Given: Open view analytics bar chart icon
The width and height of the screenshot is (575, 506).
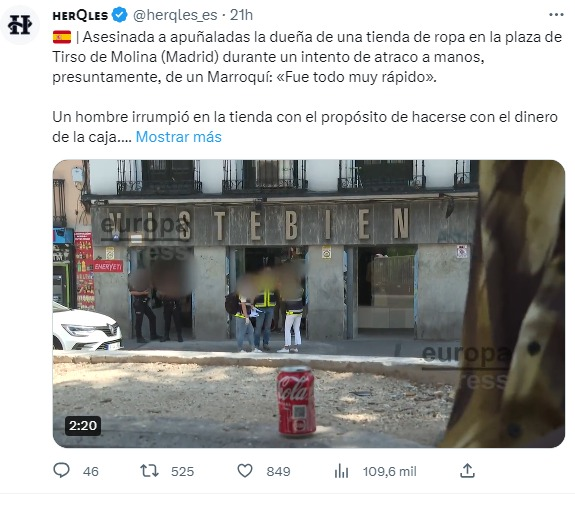Looking at the screenshot, I should pyautogui.click(x=341, y=471).
